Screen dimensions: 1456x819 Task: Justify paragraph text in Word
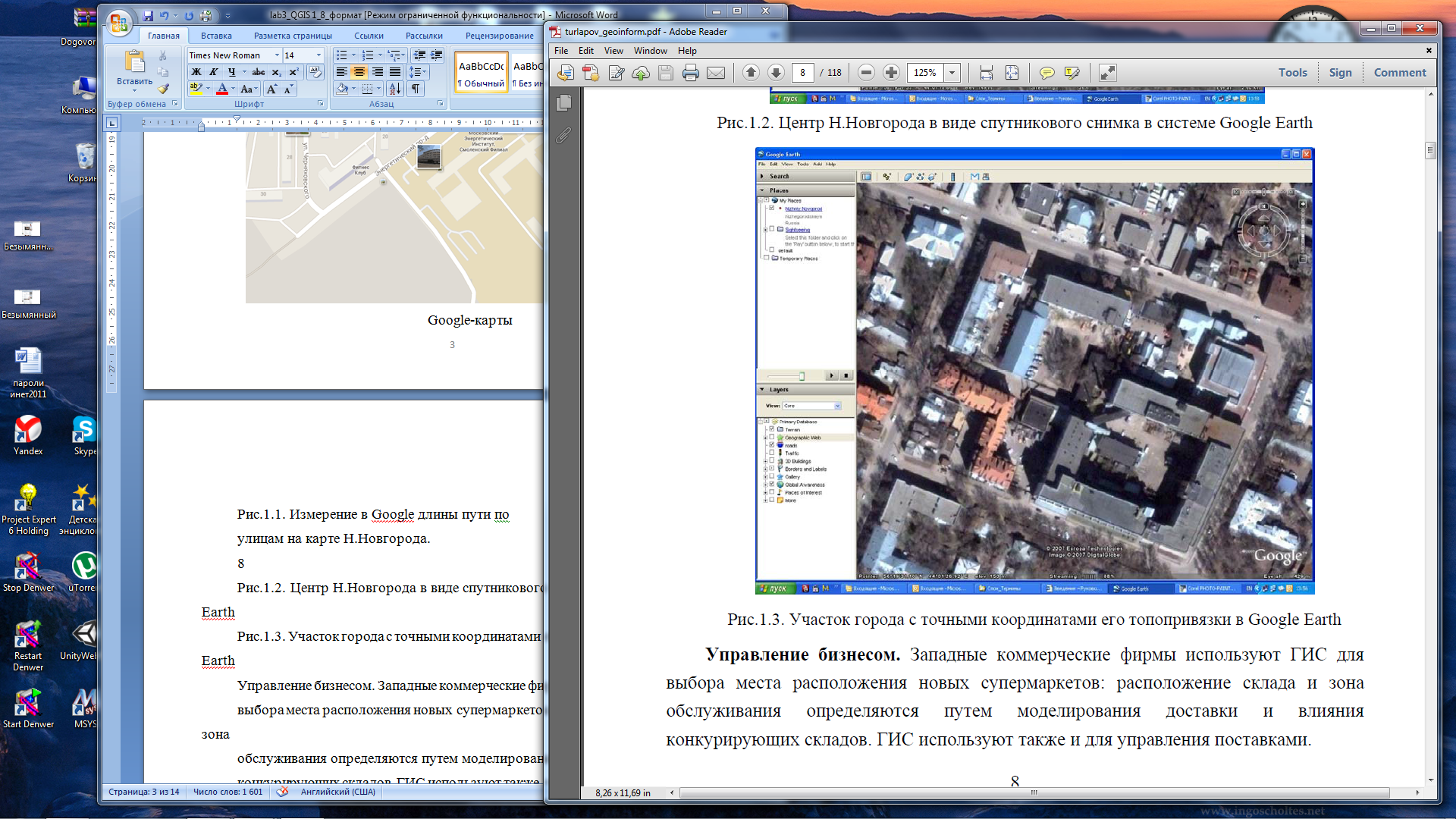pos(395,72)
